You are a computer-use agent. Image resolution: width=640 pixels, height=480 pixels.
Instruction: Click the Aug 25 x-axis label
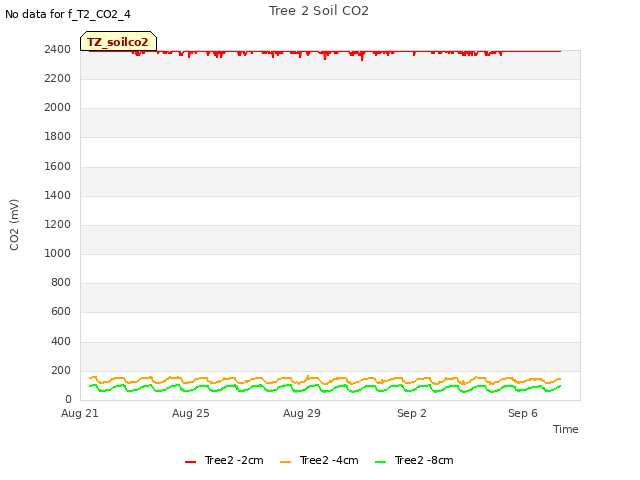pyautogui.click(x=191, y=413)
